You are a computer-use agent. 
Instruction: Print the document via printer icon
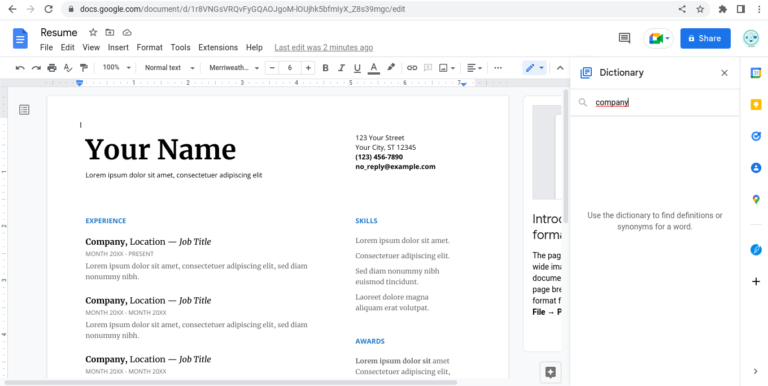tap(52, 68)
